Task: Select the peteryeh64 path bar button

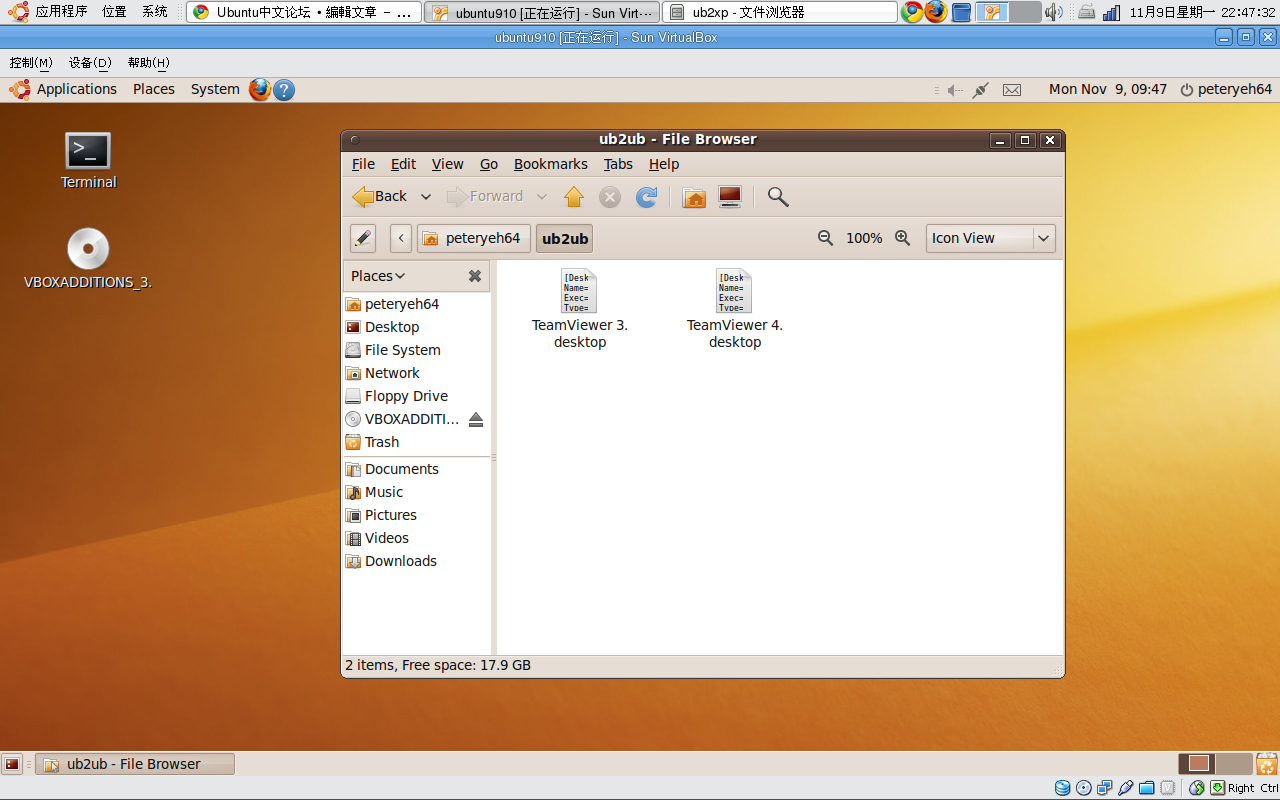Action: [x=473, y=238]
